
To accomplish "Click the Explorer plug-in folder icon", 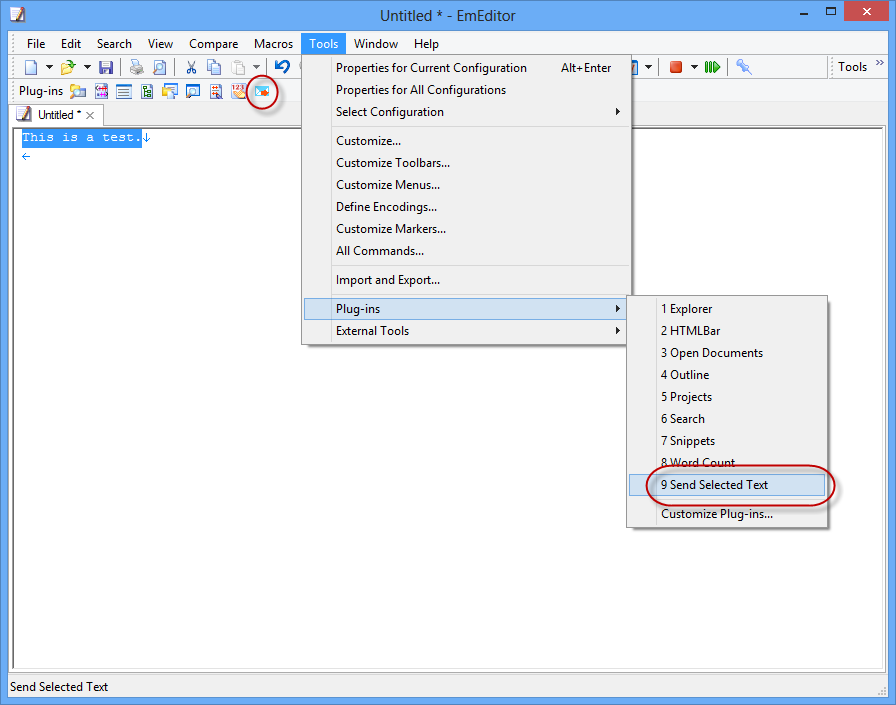I will pyautogui.click(x=78, y=91).
